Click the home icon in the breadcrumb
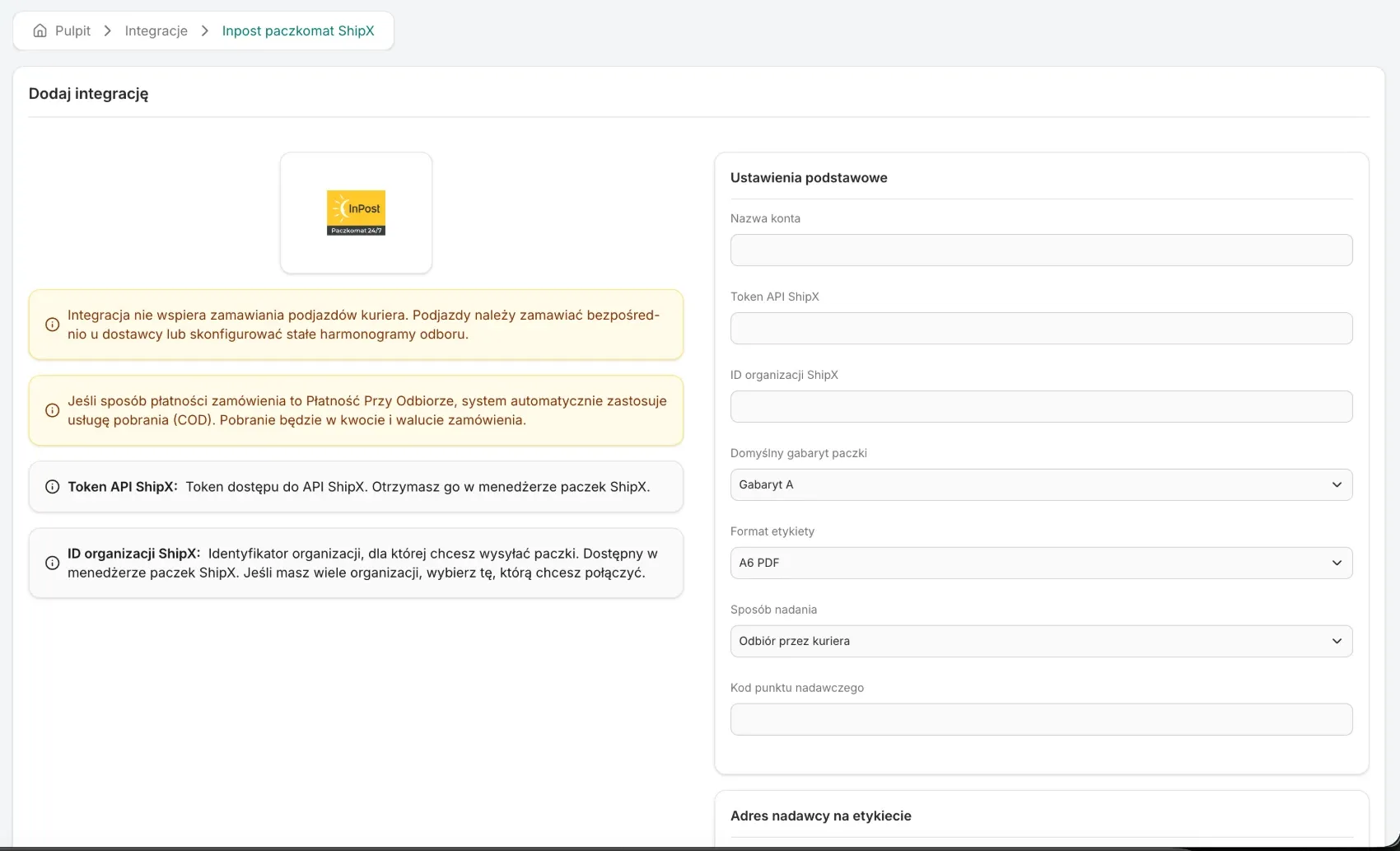Image resolution: width=1400 pixels, height=851 pixels. (x=40, y=30)
